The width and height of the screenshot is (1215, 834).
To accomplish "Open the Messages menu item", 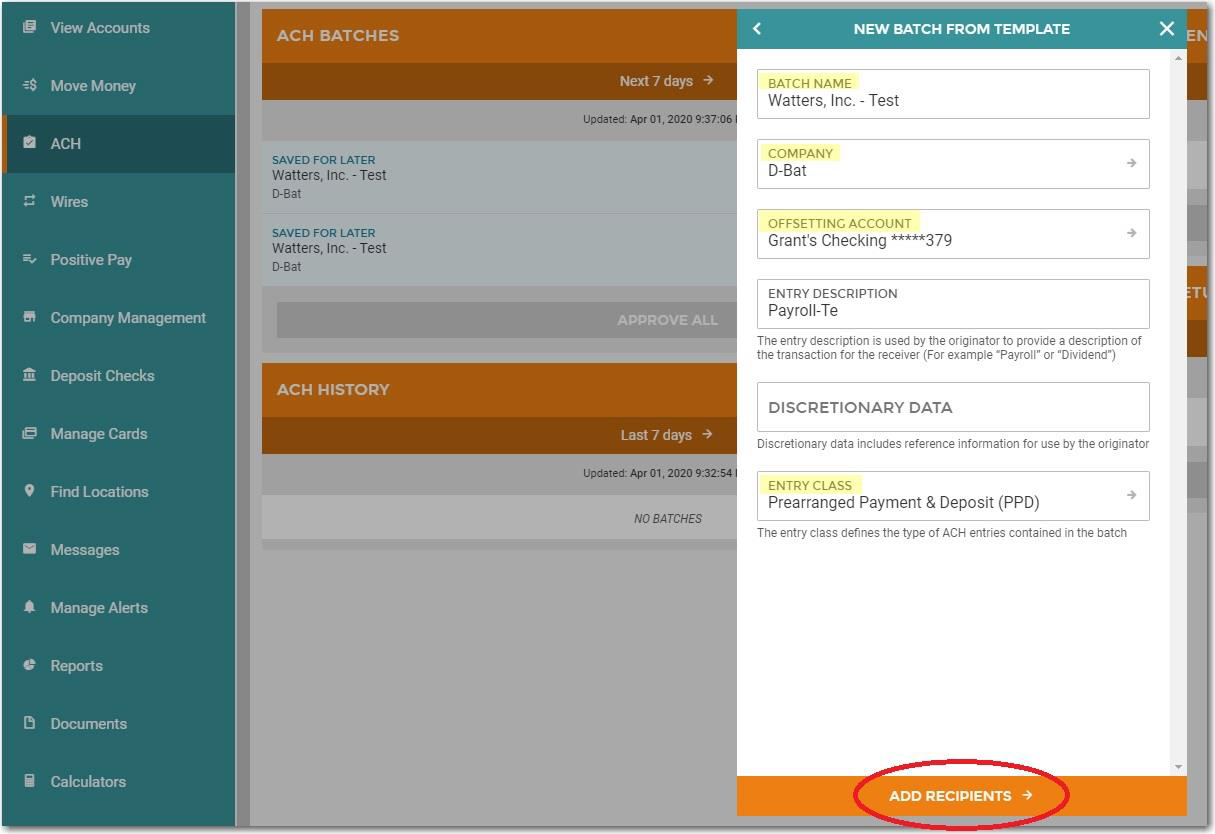I will (x=84, y=550).
